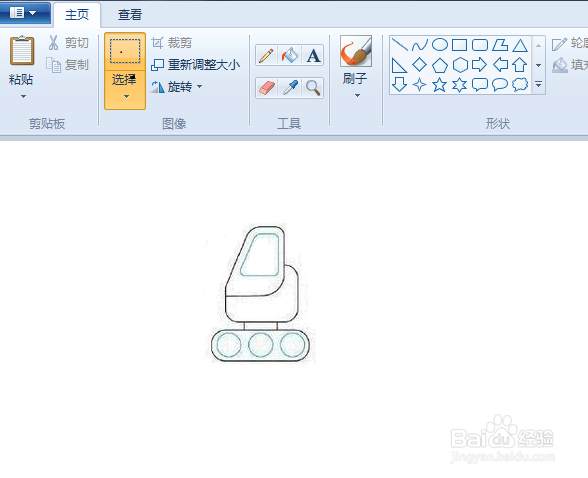
Task: Choose the right triangle shape
Action: coord(399,65)
